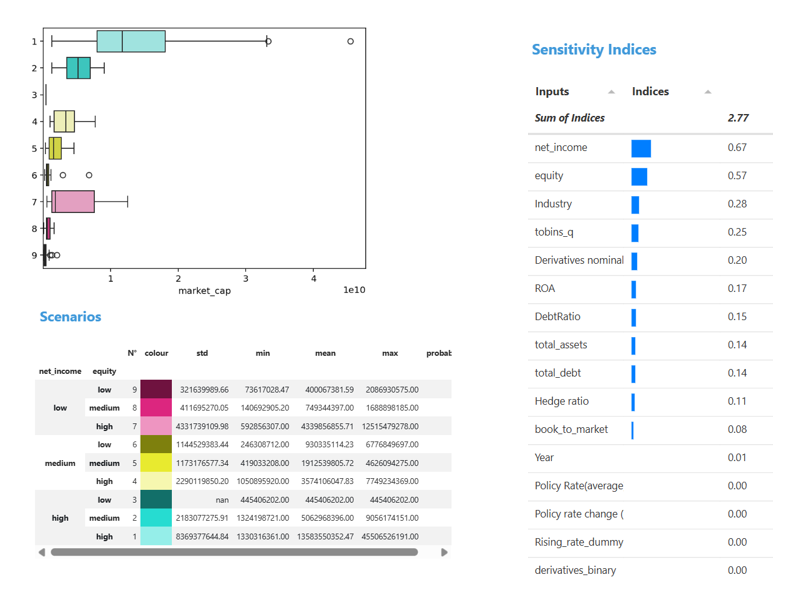The height and width of the screenshot is (601, 802).
Task: Click the outlier point on boxplot row 1
Action: (x=350, y=42)
